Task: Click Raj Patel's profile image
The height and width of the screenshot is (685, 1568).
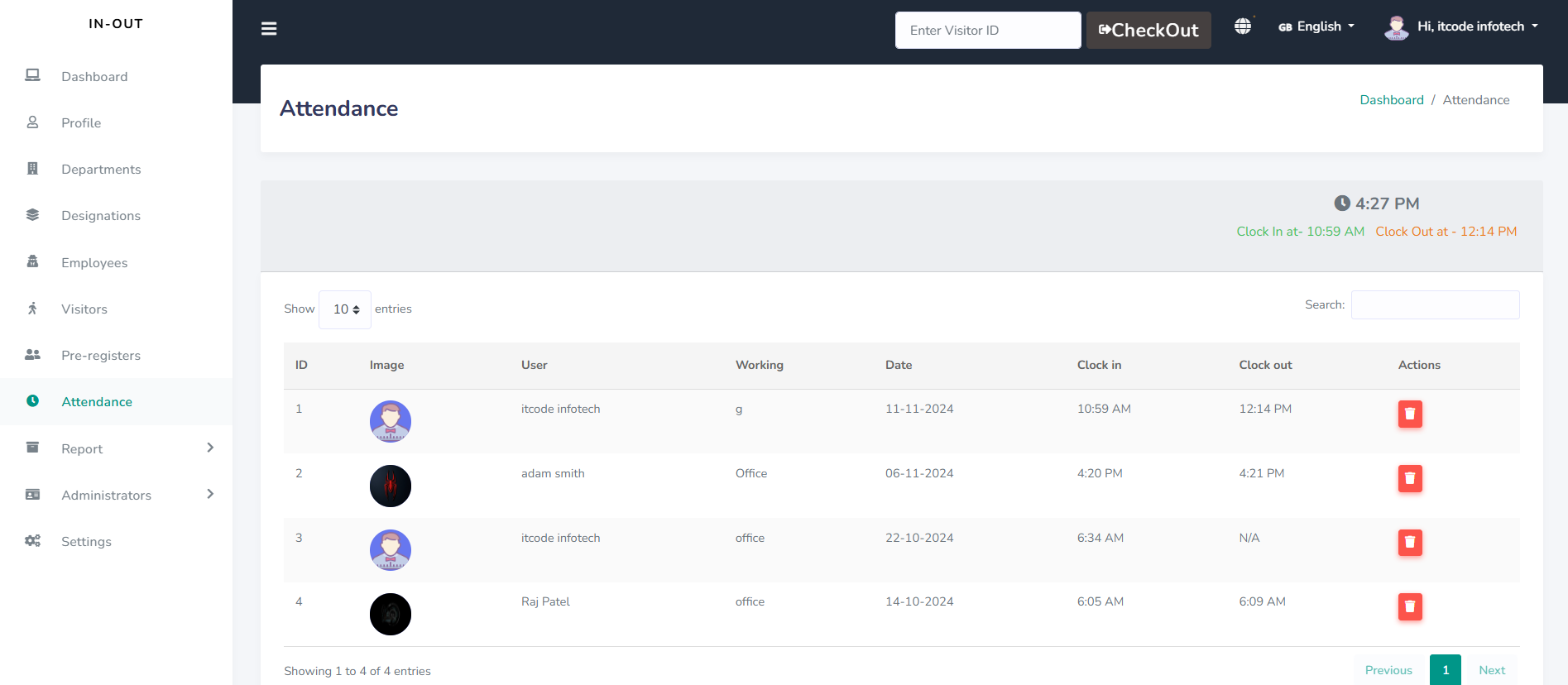Action: coord(391,614)
